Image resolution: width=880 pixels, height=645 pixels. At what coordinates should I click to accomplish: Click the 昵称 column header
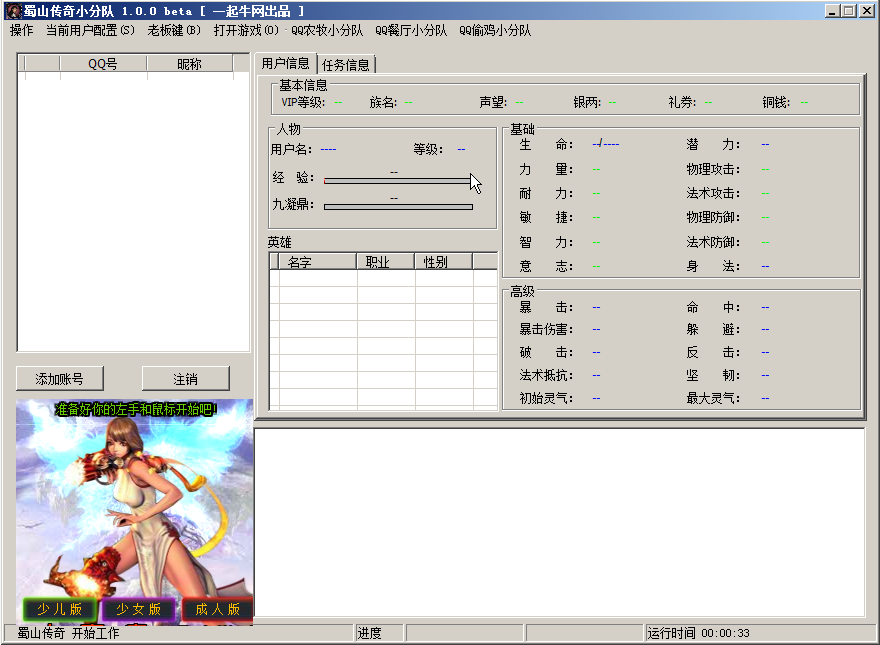coord(189,63)
